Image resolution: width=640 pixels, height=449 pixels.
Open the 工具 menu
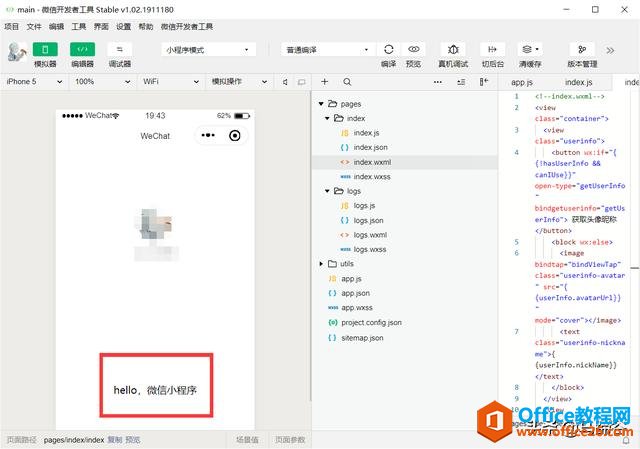pyautogui.click(x=79, y=27)
